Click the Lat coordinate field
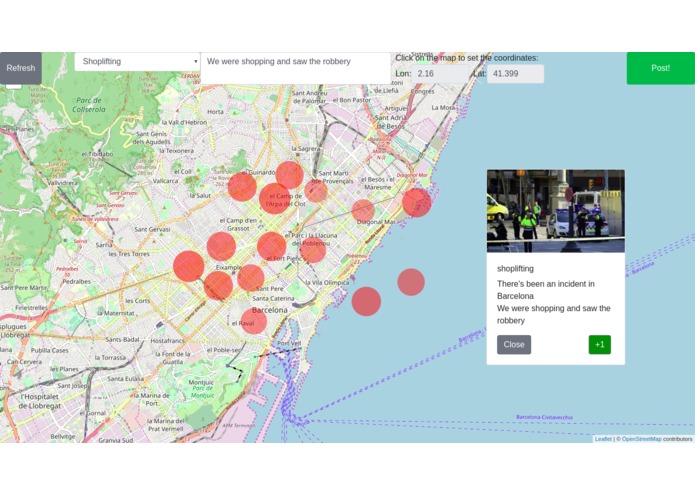This screenshot has height=494, width=695. tap(515, 74)
